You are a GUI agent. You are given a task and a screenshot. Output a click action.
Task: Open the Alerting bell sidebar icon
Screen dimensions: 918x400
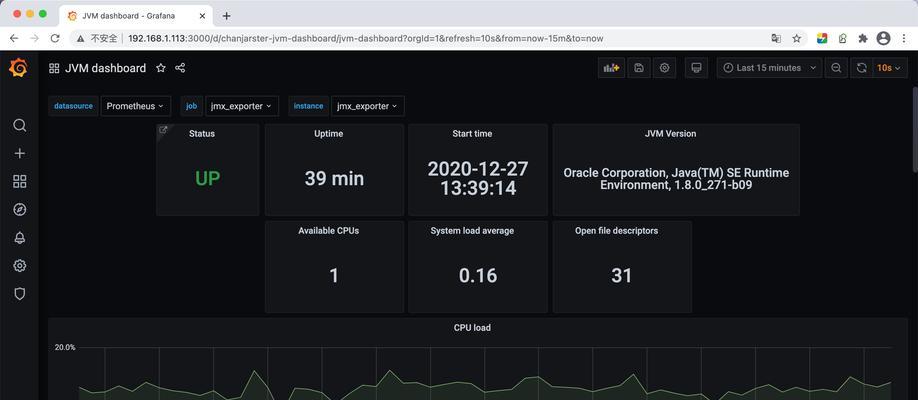click(x=19, y=238)
